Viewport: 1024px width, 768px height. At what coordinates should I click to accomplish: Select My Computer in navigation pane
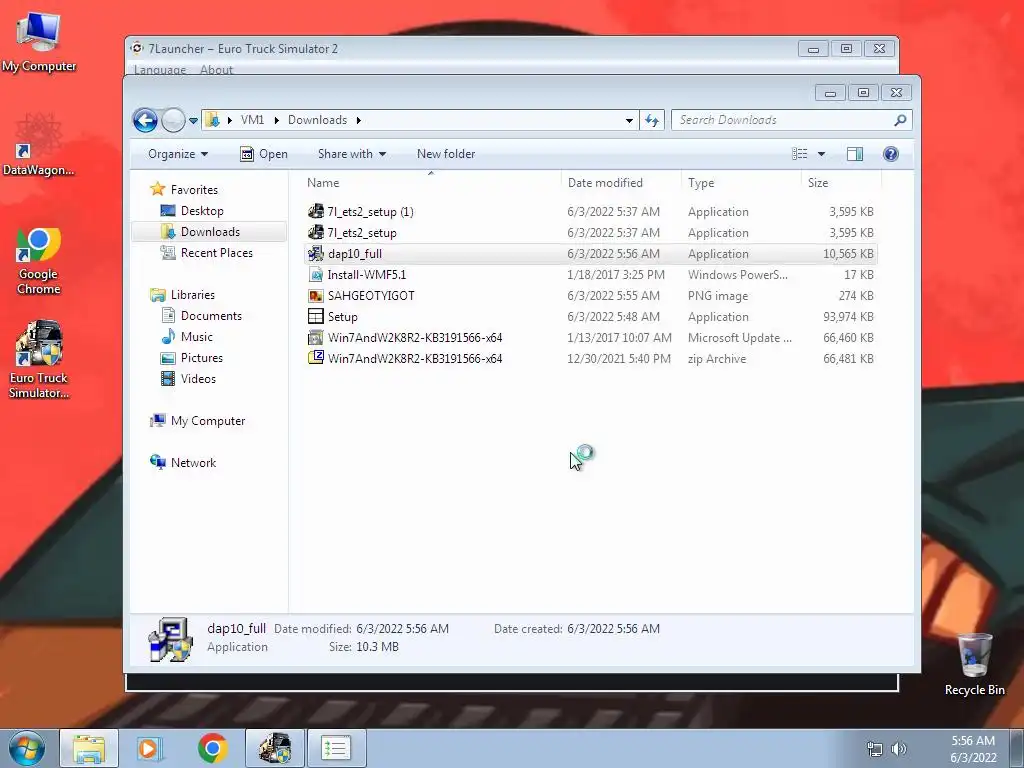(x=197, y=421)
